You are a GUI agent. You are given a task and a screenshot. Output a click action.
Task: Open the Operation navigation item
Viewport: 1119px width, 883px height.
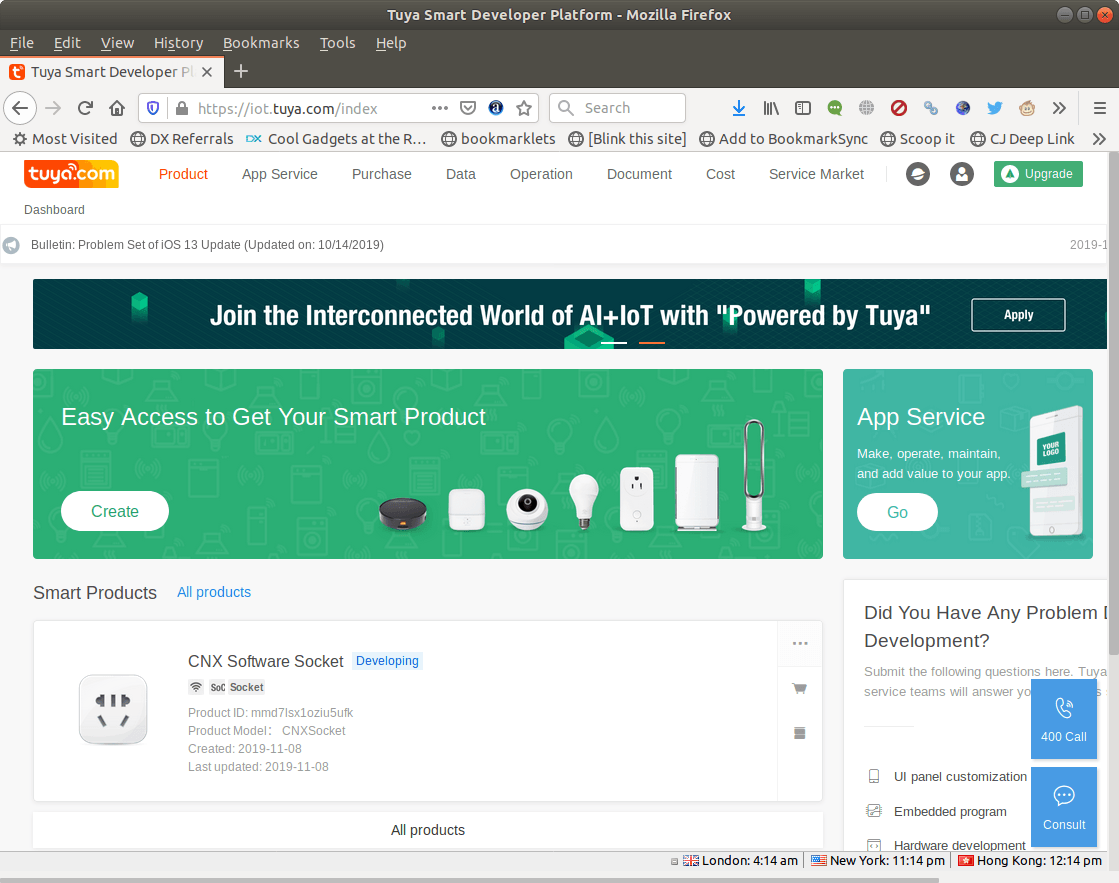pyautogui.click(x=542, y=174)
